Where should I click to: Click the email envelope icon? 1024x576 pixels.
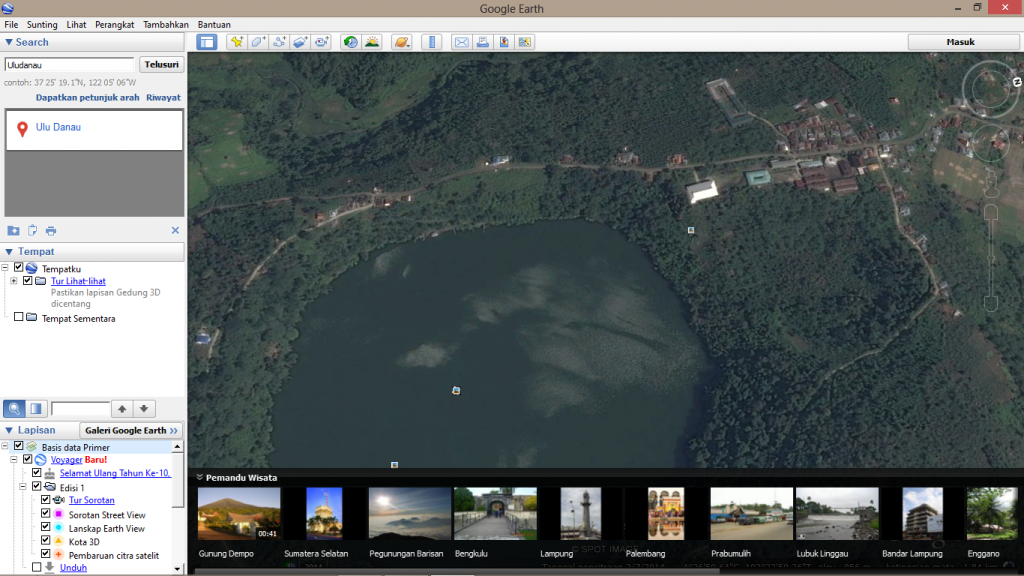[x=461, y=42]
